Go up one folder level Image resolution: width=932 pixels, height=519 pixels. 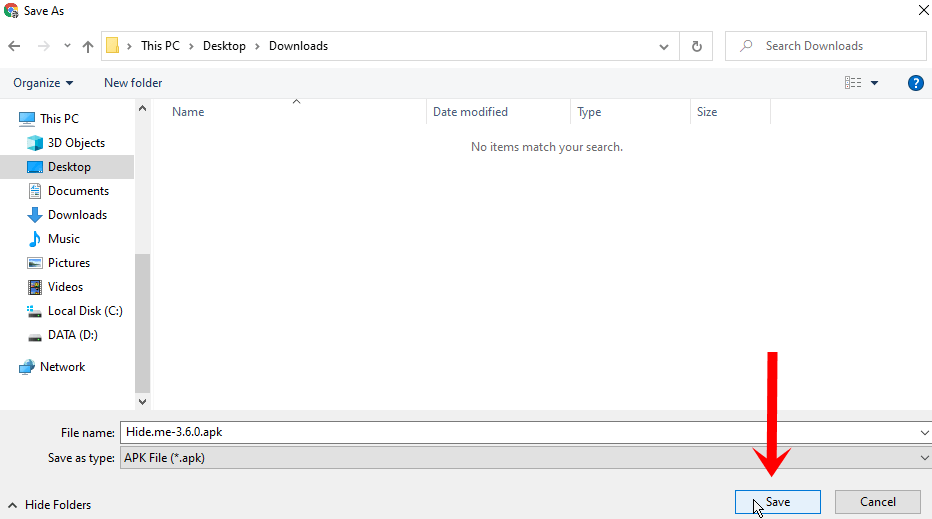88,46
